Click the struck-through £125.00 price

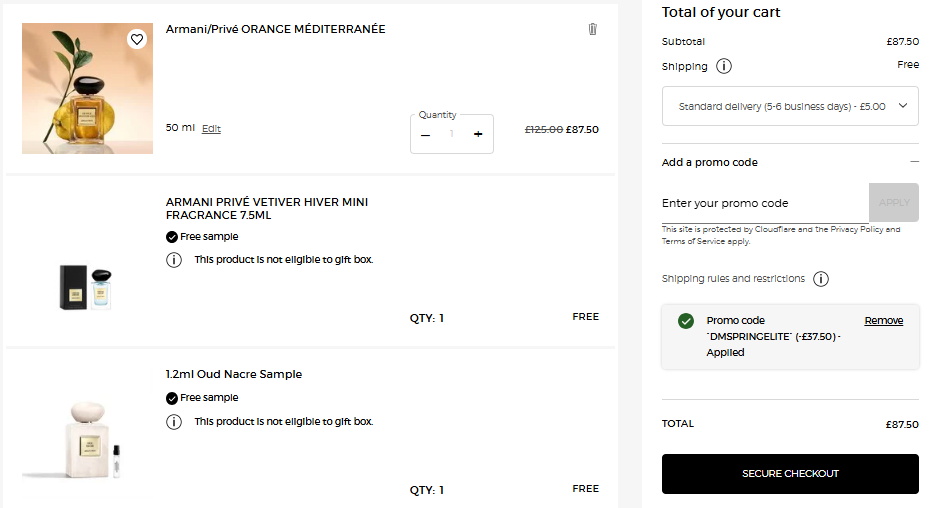(x=543, y=130)
